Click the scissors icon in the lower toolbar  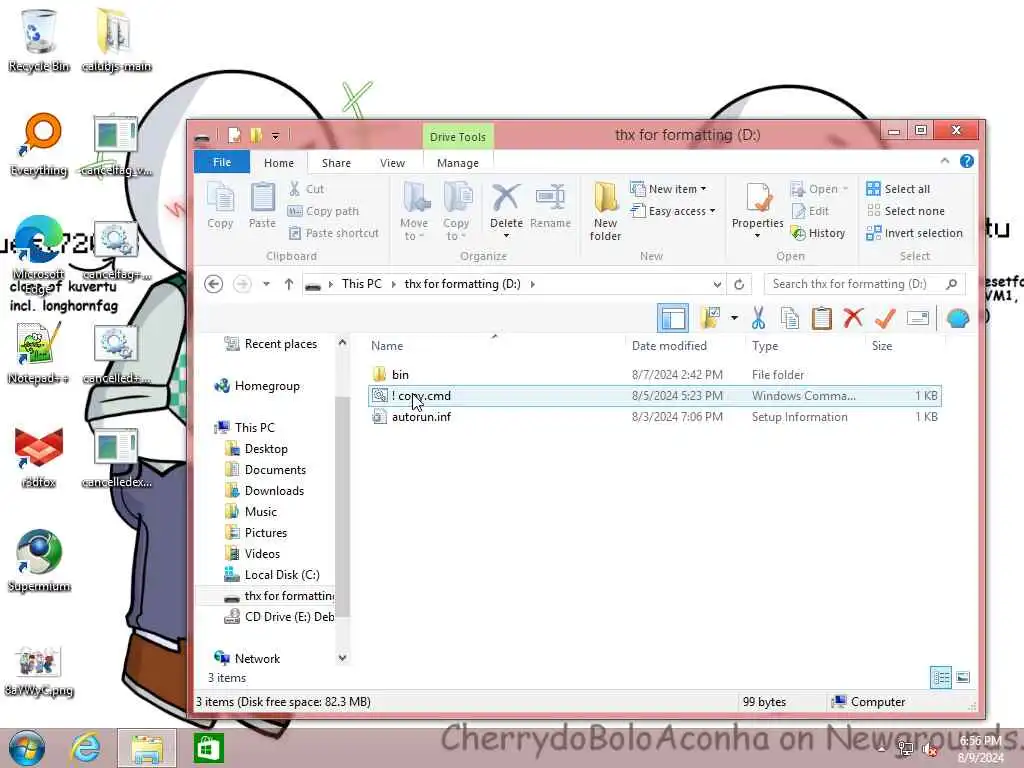[x=758, y=319]
